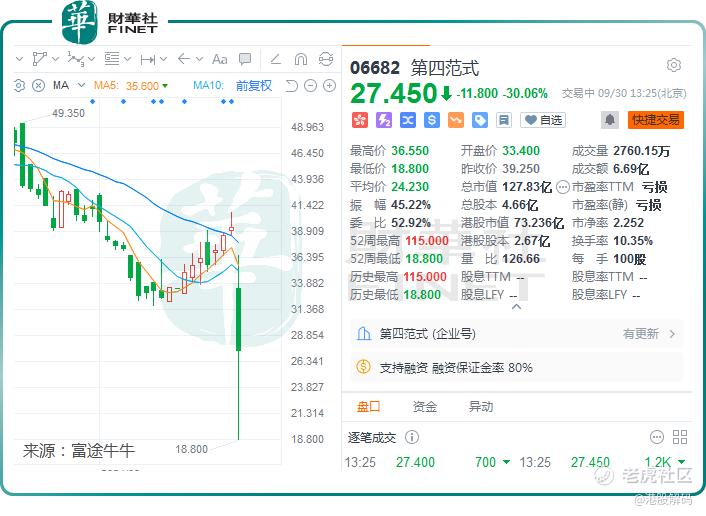This screenshot has height=516, width=706.
Task: Select the wave-count line tool
Action: pyautogui.click(x=75, y=59)
